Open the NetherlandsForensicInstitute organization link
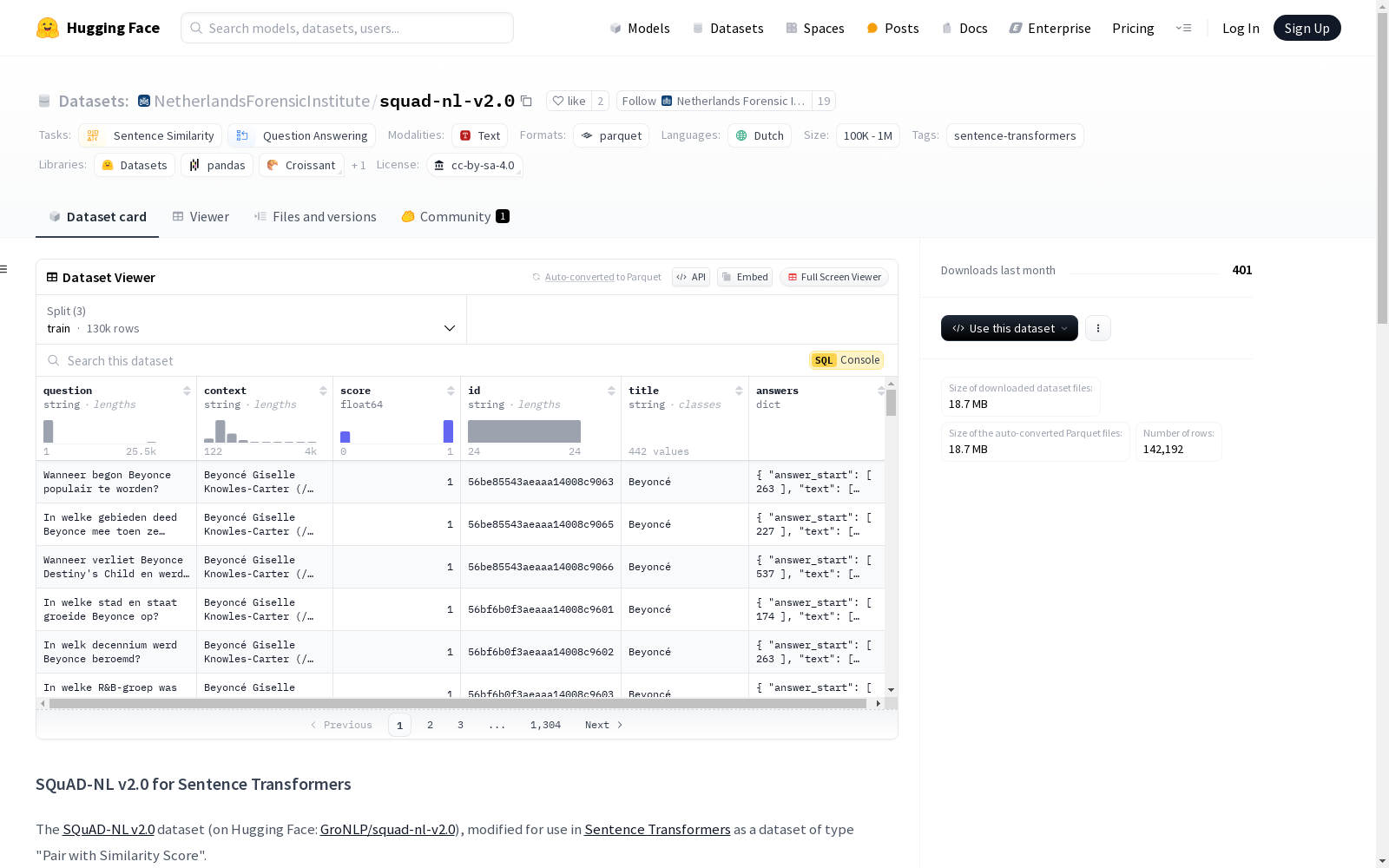This screenshot has width=1389, height=868. coord(262,101)
